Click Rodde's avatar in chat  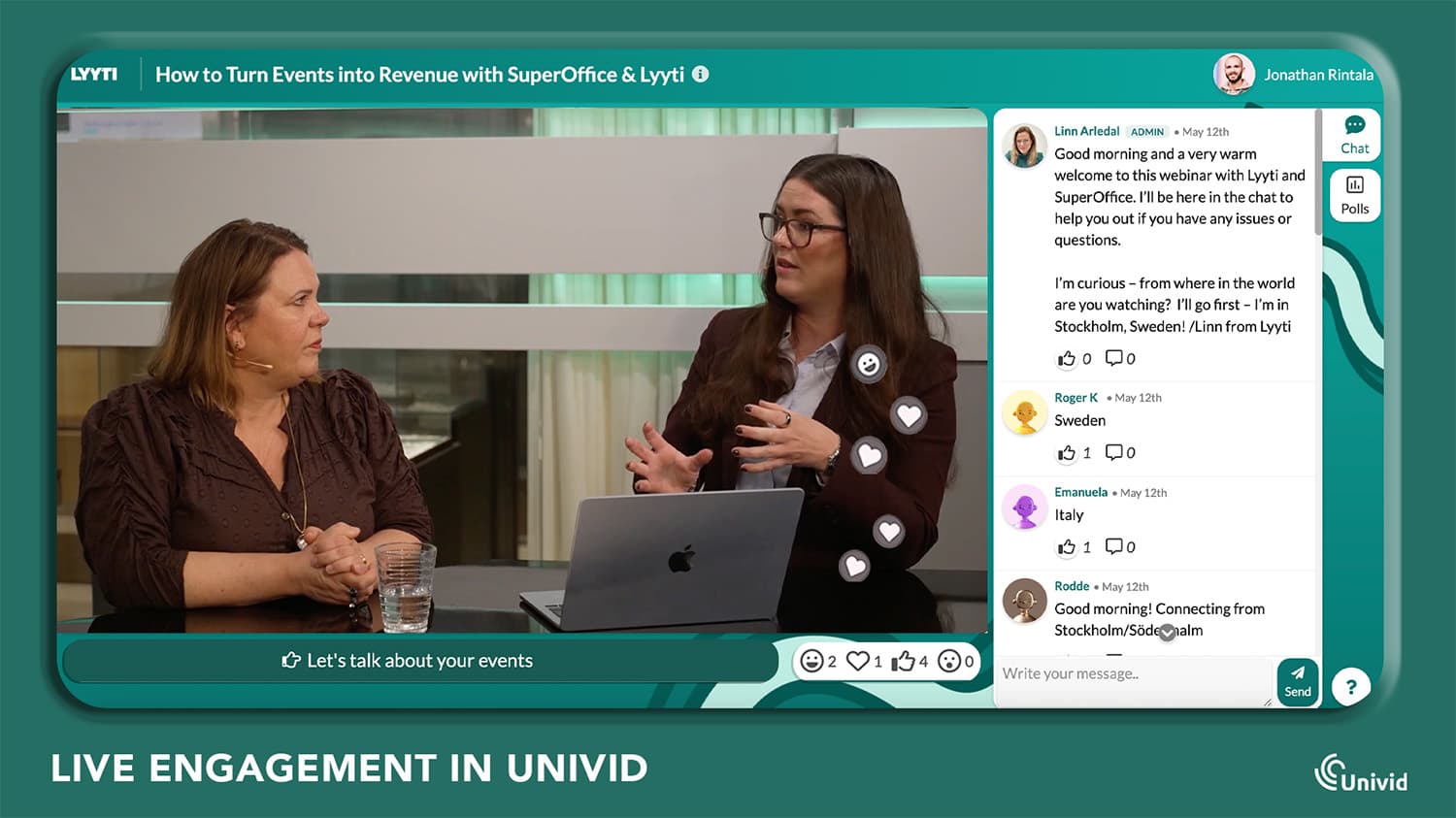(1024, 601)
